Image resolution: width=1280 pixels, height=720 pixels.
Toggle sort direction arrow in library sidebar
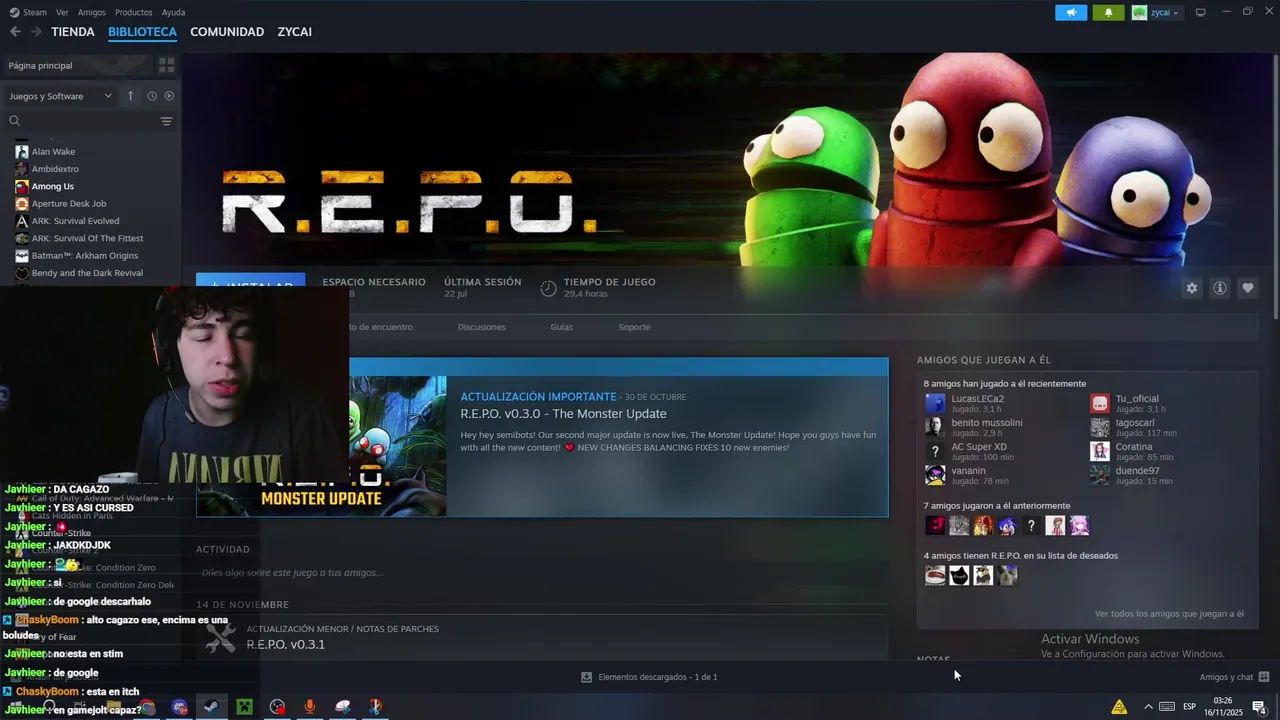coord(130,96)
